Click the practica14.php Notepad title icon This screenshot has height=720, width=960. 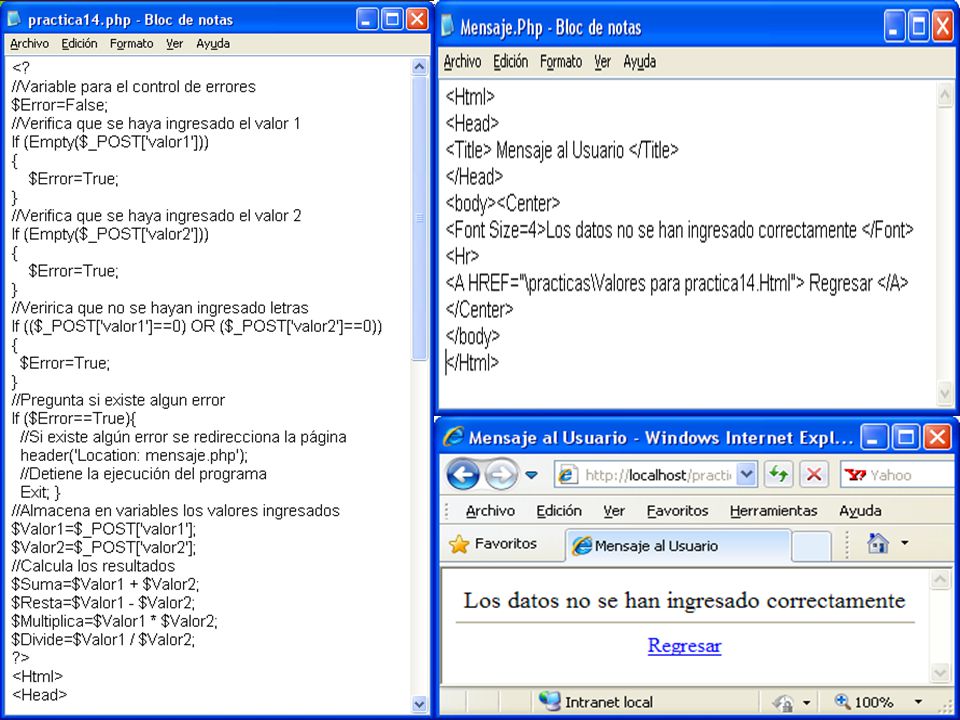[14, 19]
